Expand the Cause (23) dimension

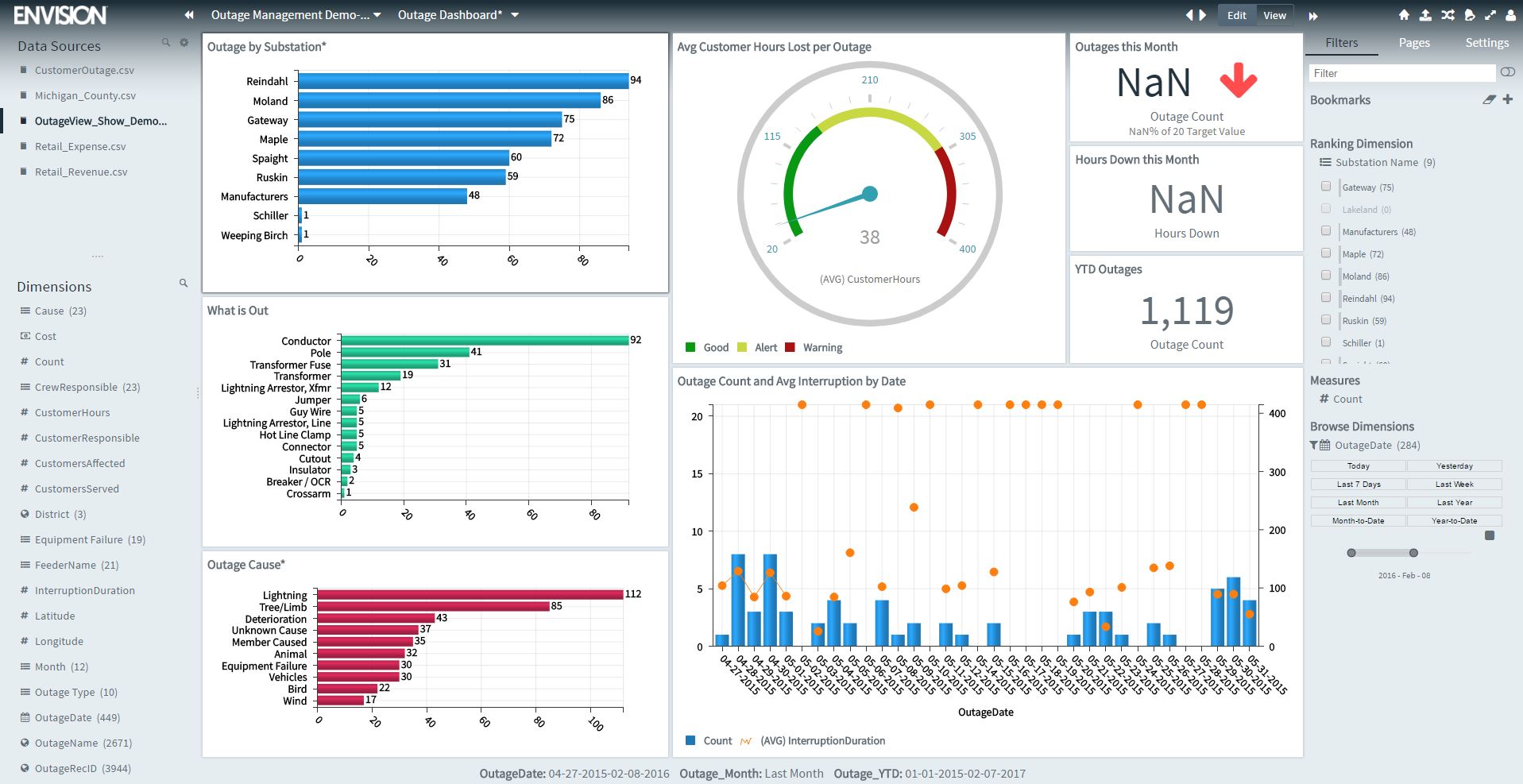pos(53,311)
